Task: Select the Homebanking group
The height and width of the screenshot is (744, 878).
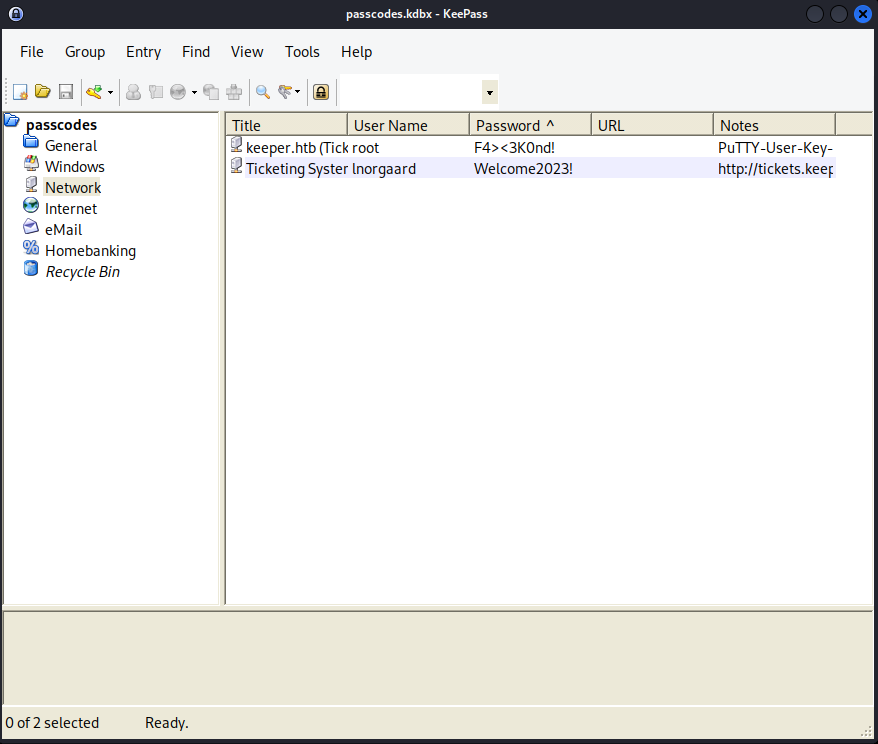Action: (x=91, y=251)
